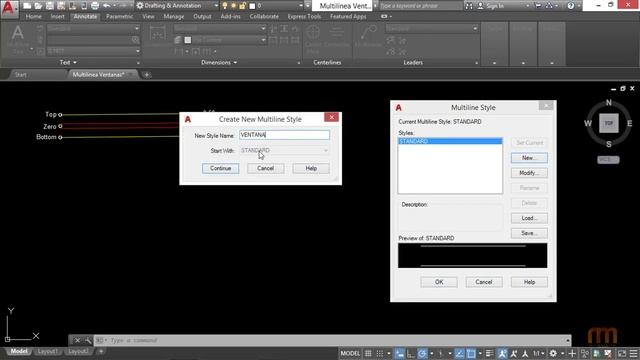Open the Output ribbon tab
This screenshot has height=360, width=640.
(202, 16)
